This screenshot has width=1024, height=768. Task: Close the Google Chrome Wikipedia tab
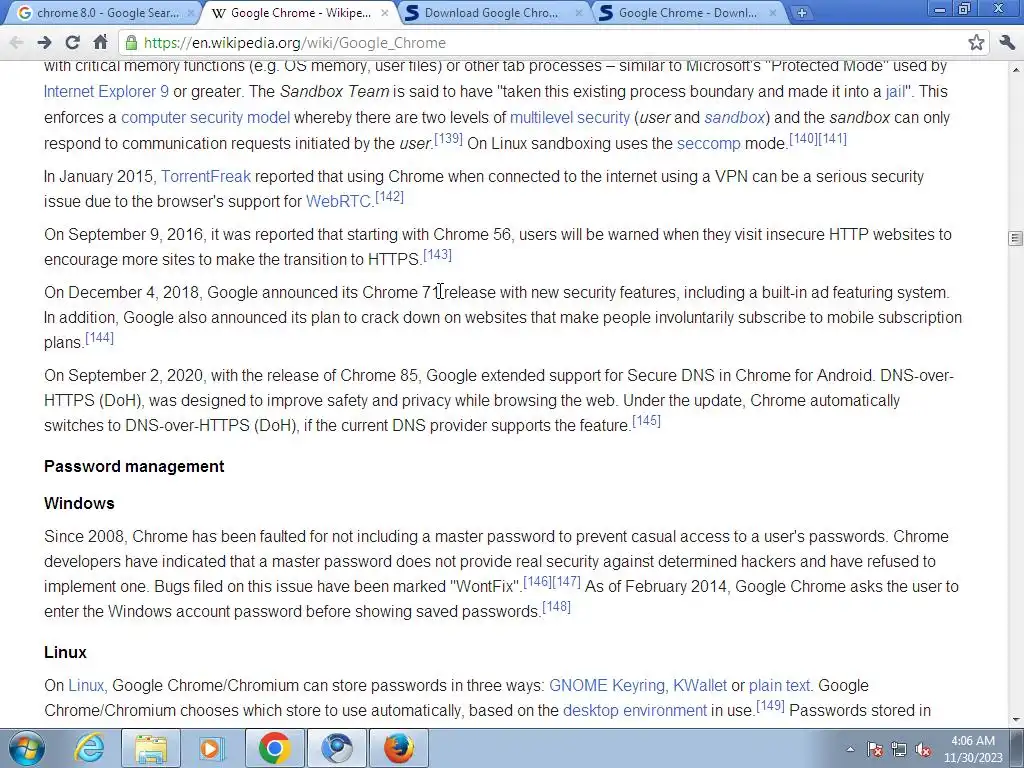point(385,13)
